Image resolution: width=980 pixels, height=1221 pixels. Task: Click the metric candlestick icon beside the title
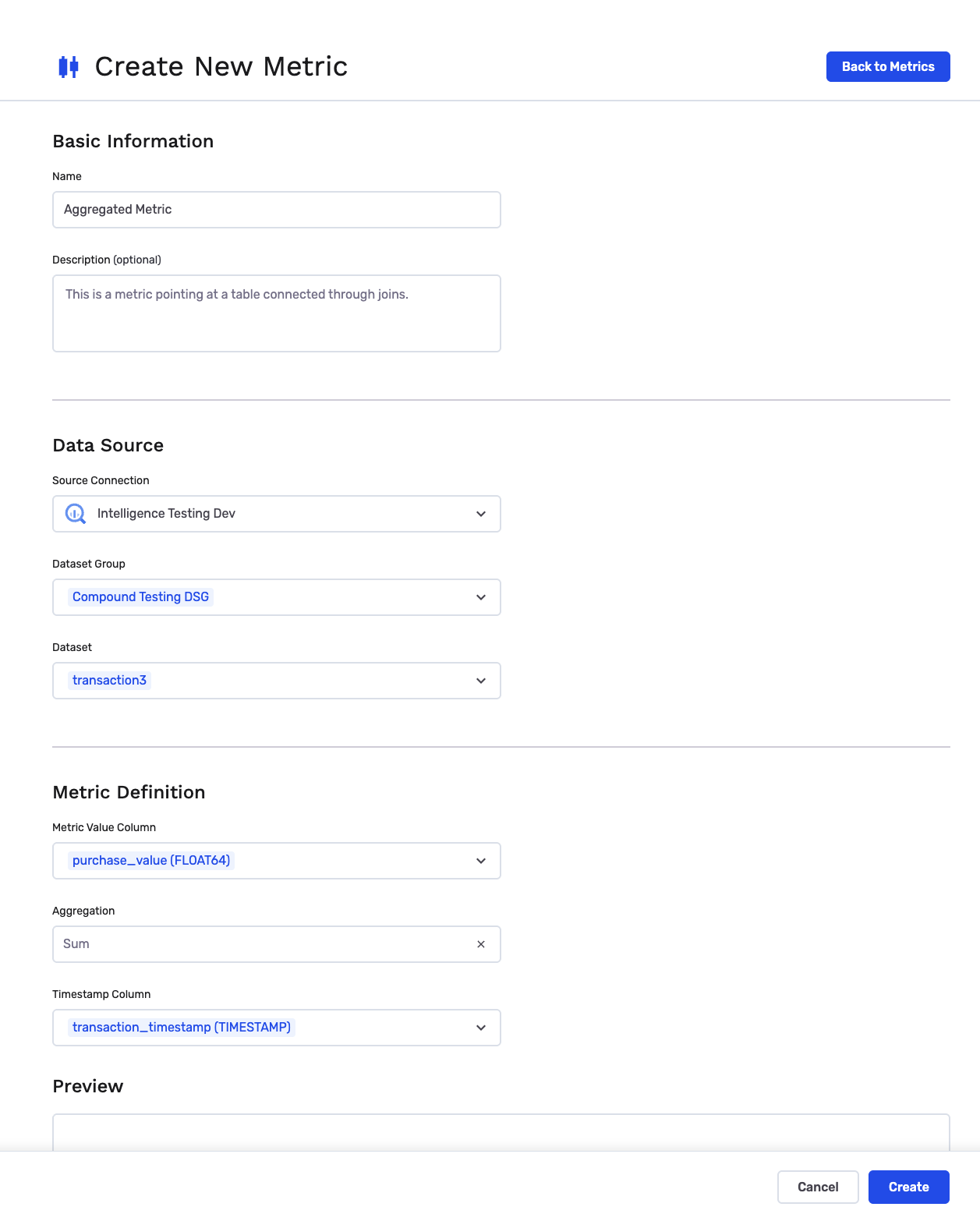[x=69, y=67]
